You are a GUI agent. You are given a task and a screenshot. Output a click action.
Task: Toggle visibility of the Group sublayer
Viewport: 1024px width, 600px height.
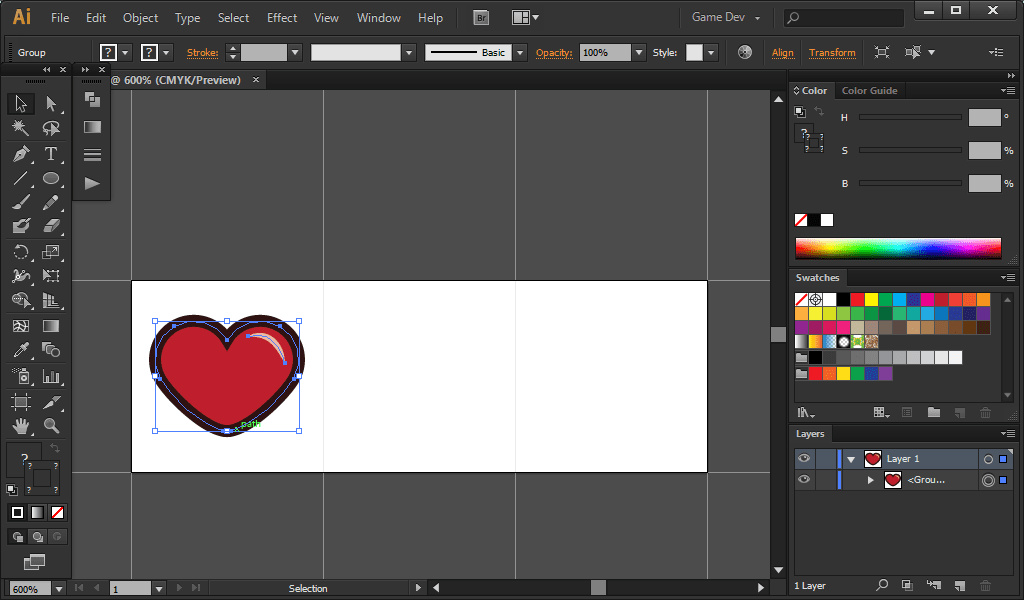(803, 480)
